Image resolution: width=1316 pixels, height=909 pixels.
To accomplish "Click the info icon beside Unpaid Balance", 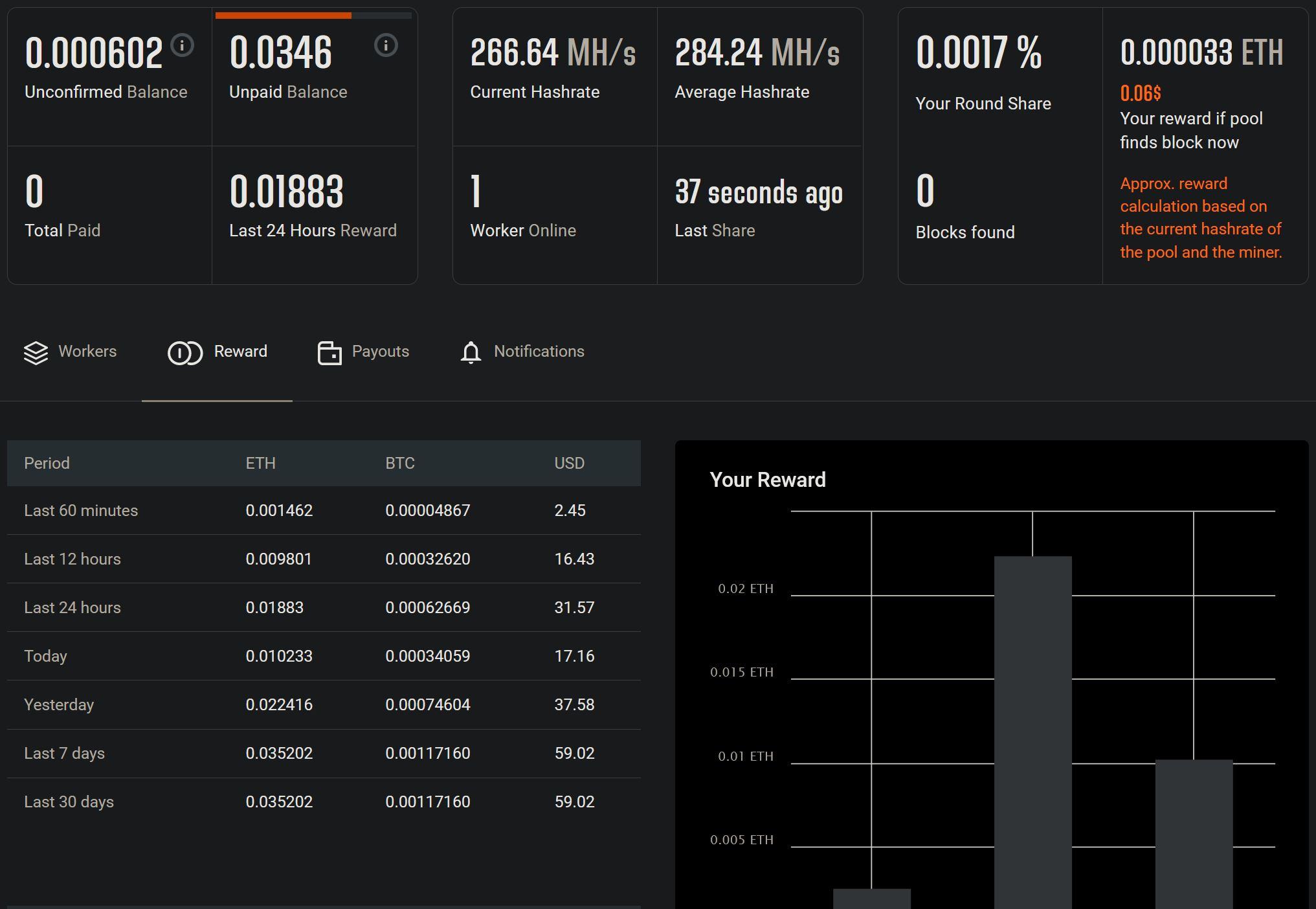I will [386, 45].
